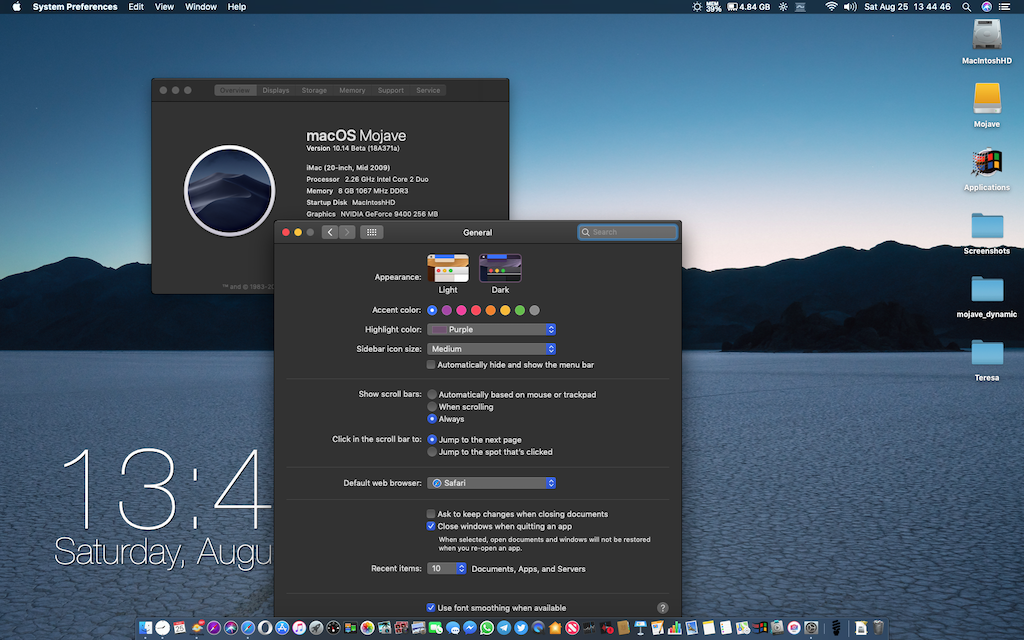Switch to the Support tab in About This Mac
The width and height of the screenshot is (1024, 640).
point(391,90)
